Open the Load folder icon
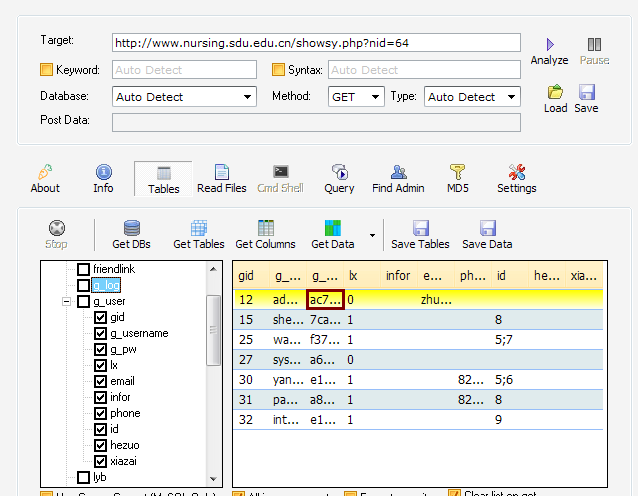Screen dimensions: 638x496 pos(555,92)
